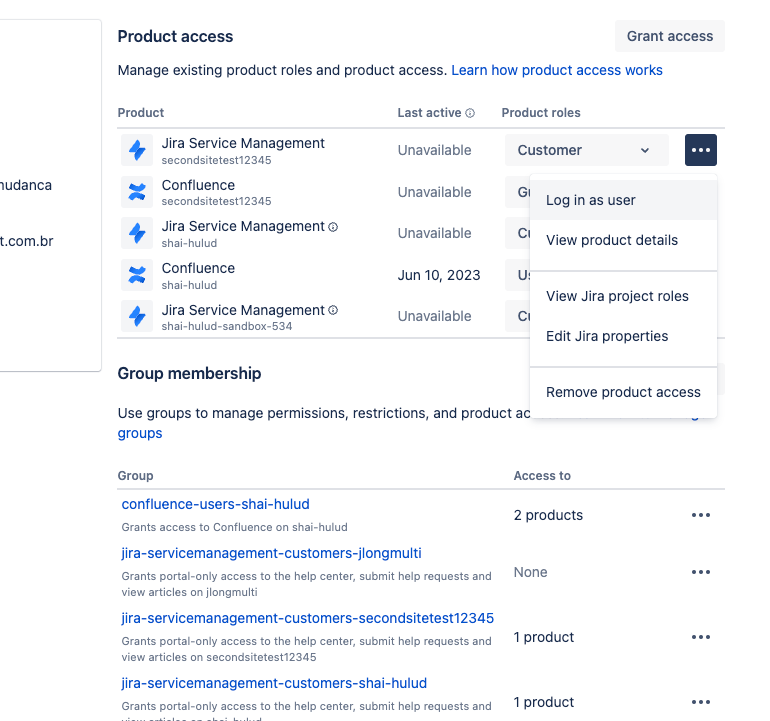The image size is (770, 721).
Task: Choose Remove product access
Action: (x=623, y=392)
